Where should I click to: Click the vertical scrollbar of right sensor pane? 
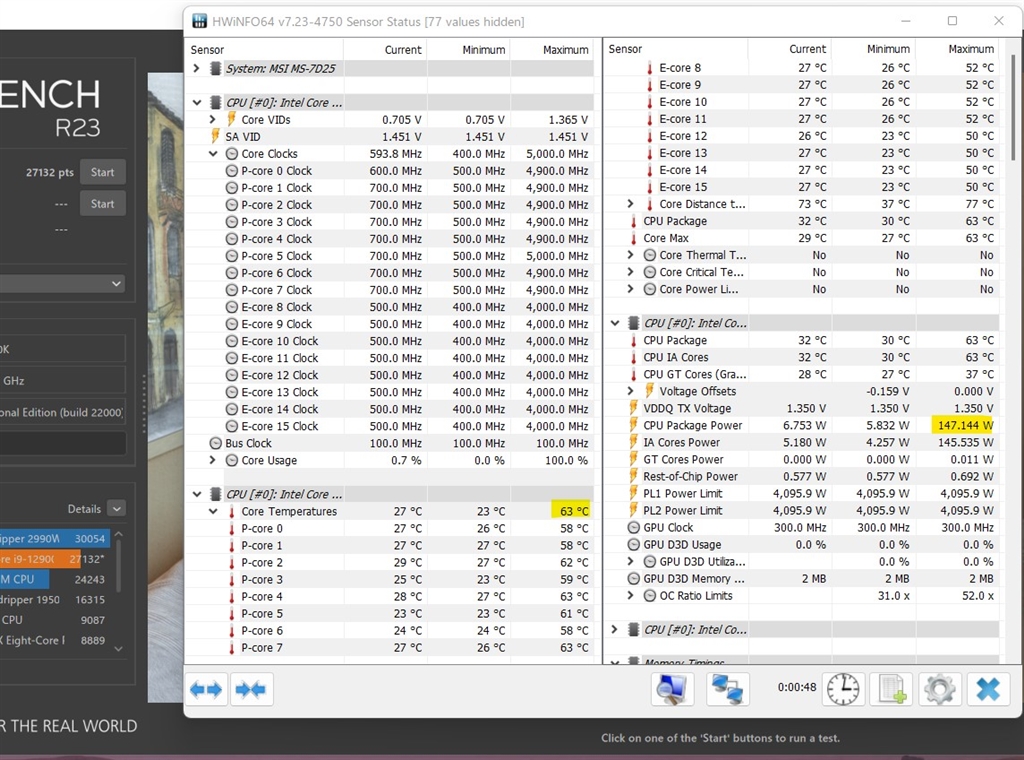(x=1014, y=107)
